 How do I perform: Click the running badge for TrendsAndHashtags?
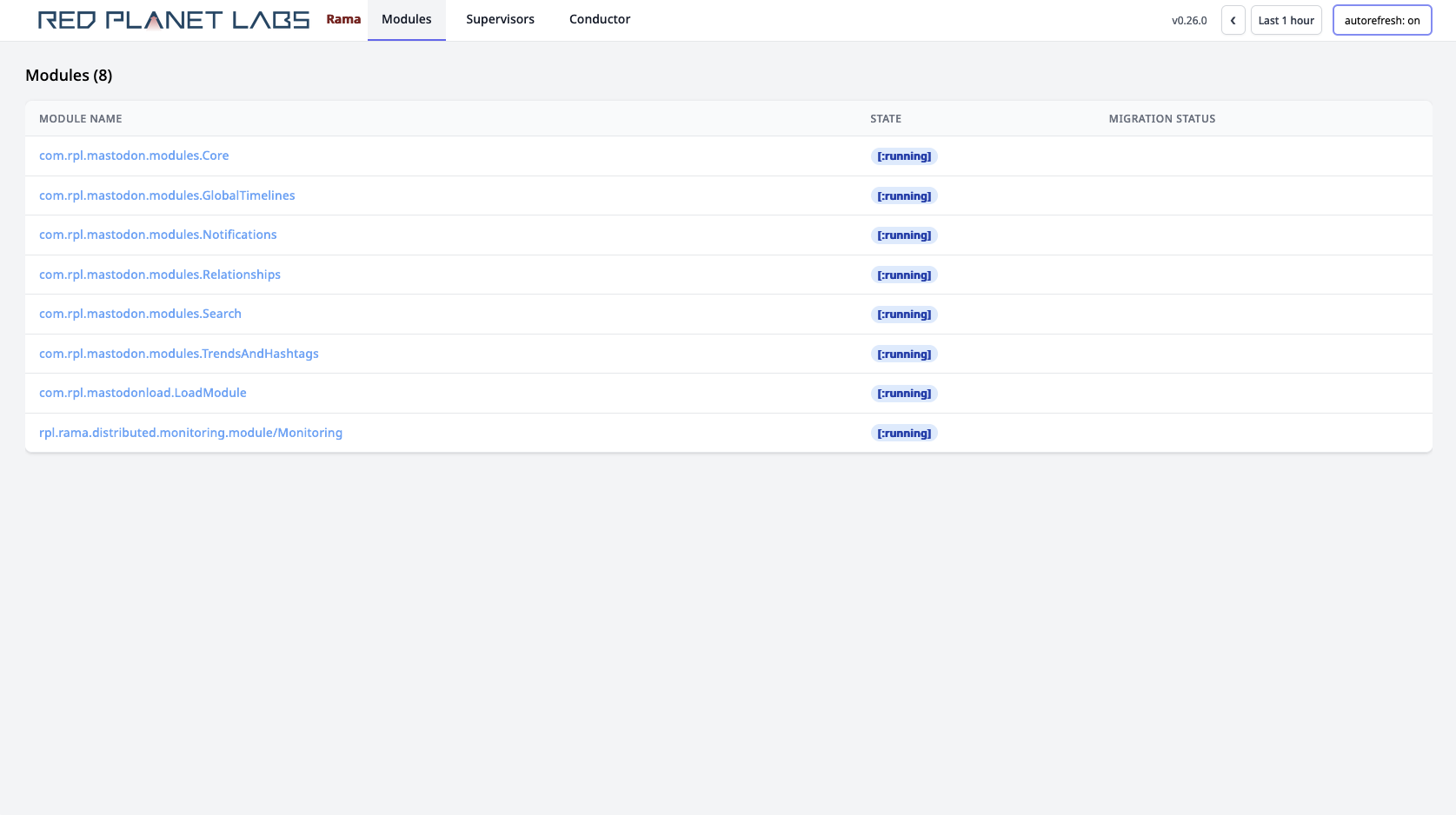click(x=904, y=354)
